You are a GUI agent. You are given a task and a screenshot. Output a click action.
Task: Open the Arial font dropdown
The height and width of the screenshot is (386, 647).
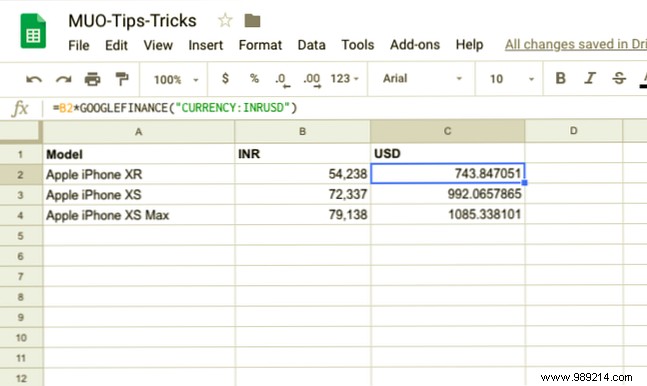pyautogui.click(x=422, y=78)
